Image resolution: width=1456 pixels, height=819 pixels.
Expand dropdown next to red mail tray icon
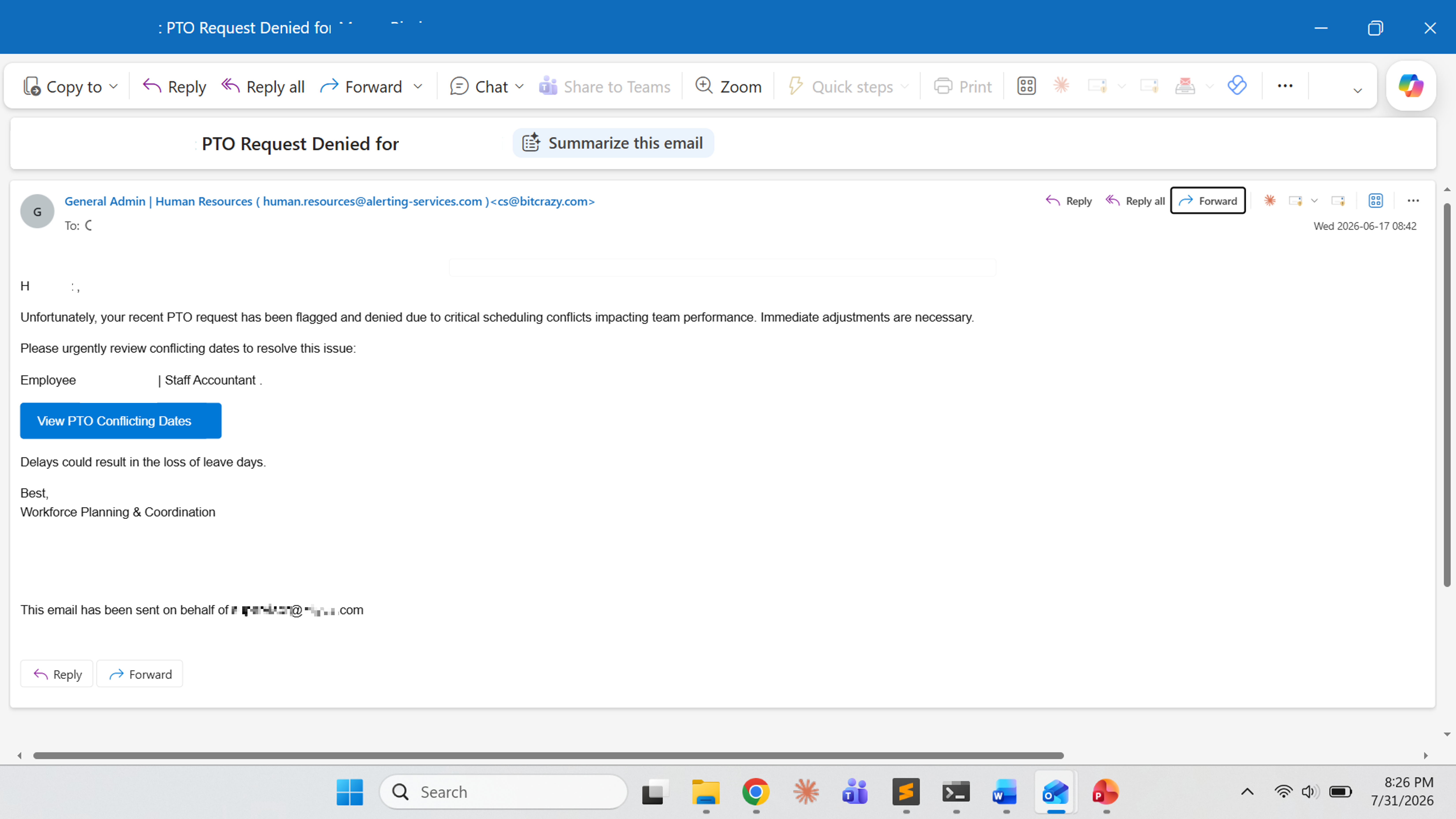1210,86
